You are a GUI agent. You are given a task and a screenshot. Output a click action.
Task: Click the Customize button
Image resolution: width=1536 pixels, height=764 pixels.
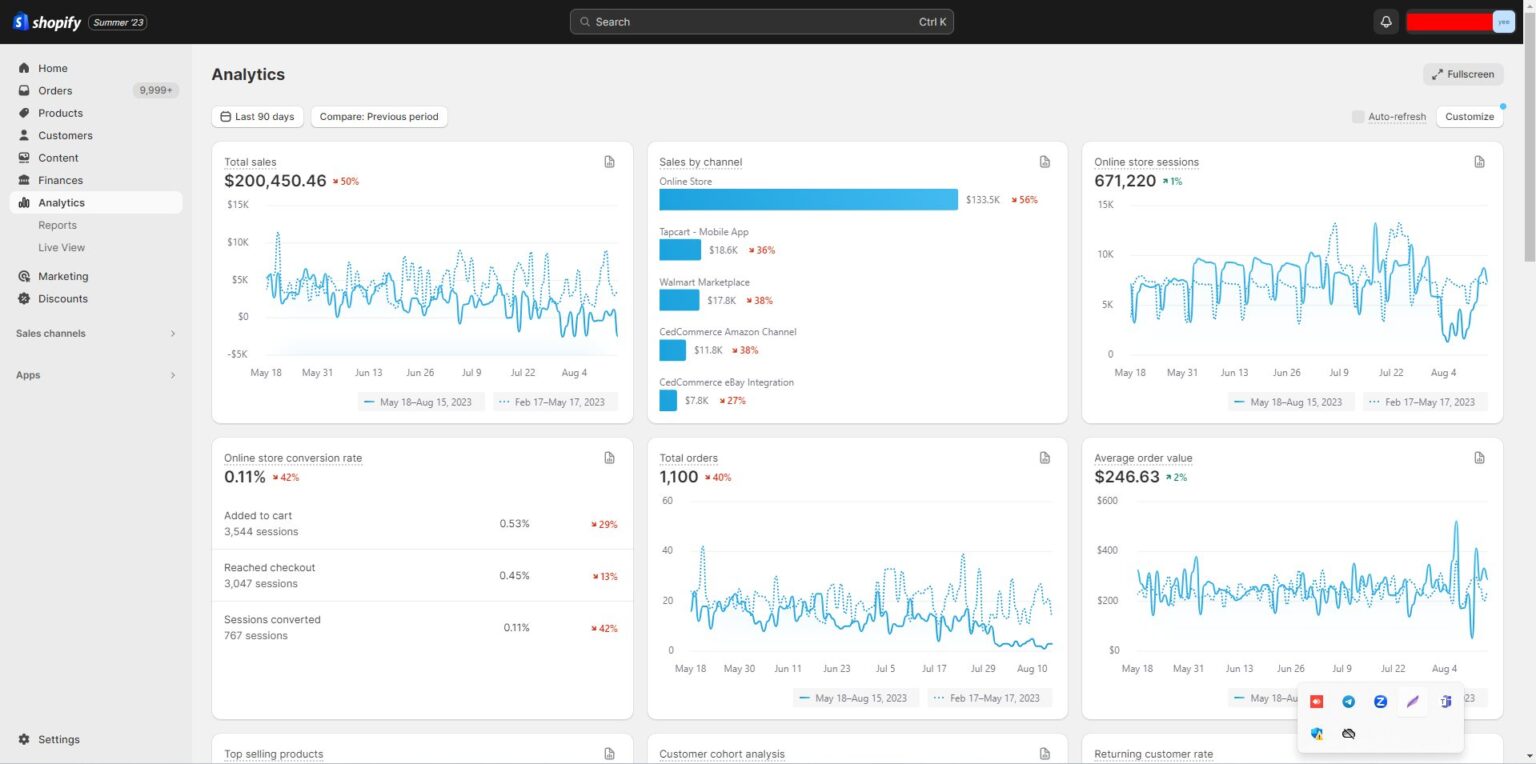(1469, 117)
